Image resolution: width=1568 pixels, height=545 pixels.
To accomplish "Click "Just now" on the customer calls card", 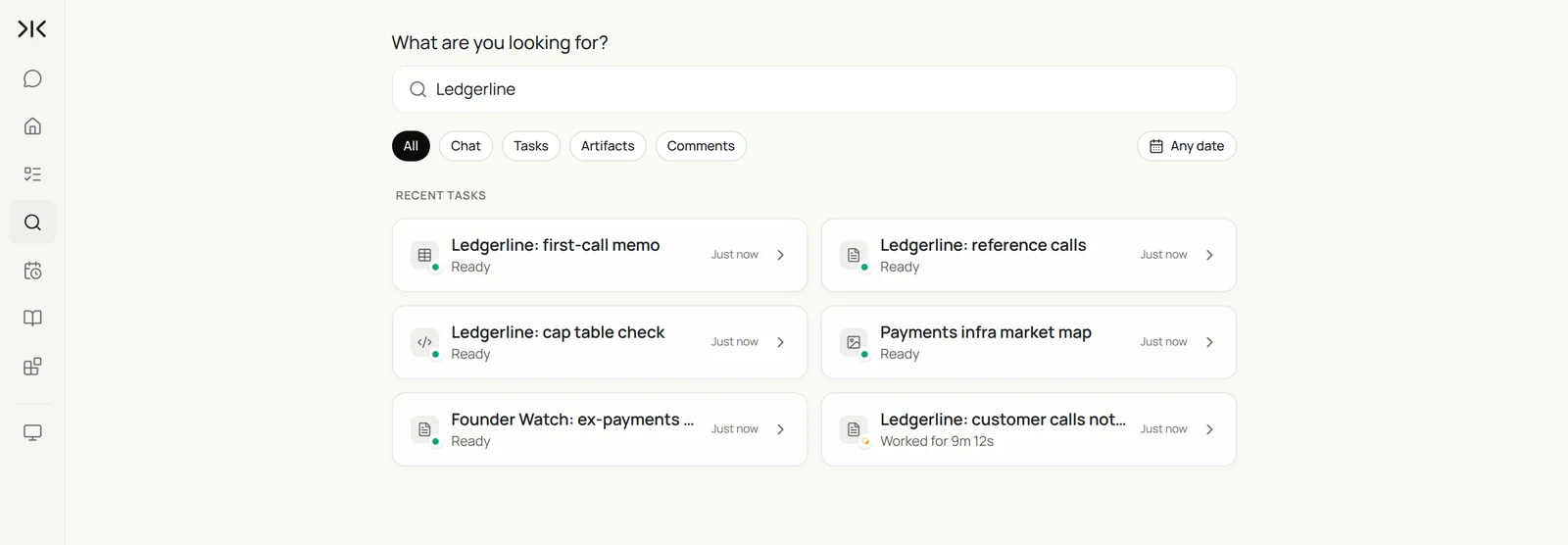I will pos(1163,429).
